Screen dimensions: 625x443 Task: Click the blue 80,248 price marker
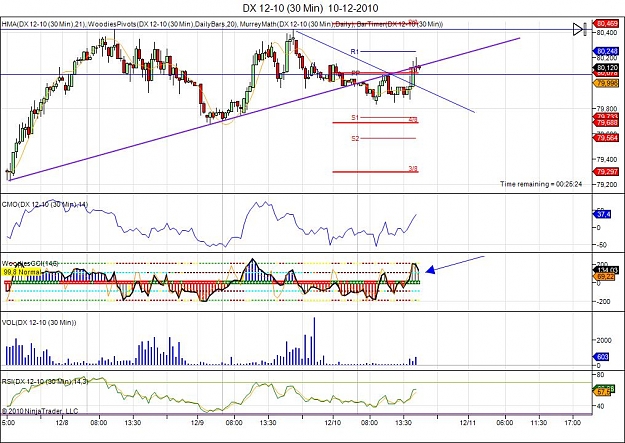606,51
